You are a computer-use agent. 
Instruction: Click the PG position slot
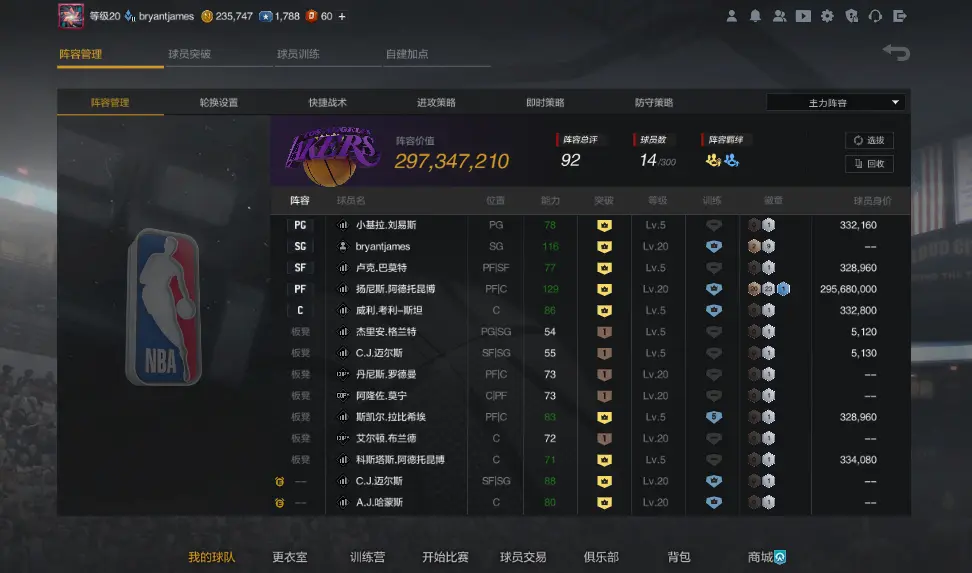[x=300, y=225]
